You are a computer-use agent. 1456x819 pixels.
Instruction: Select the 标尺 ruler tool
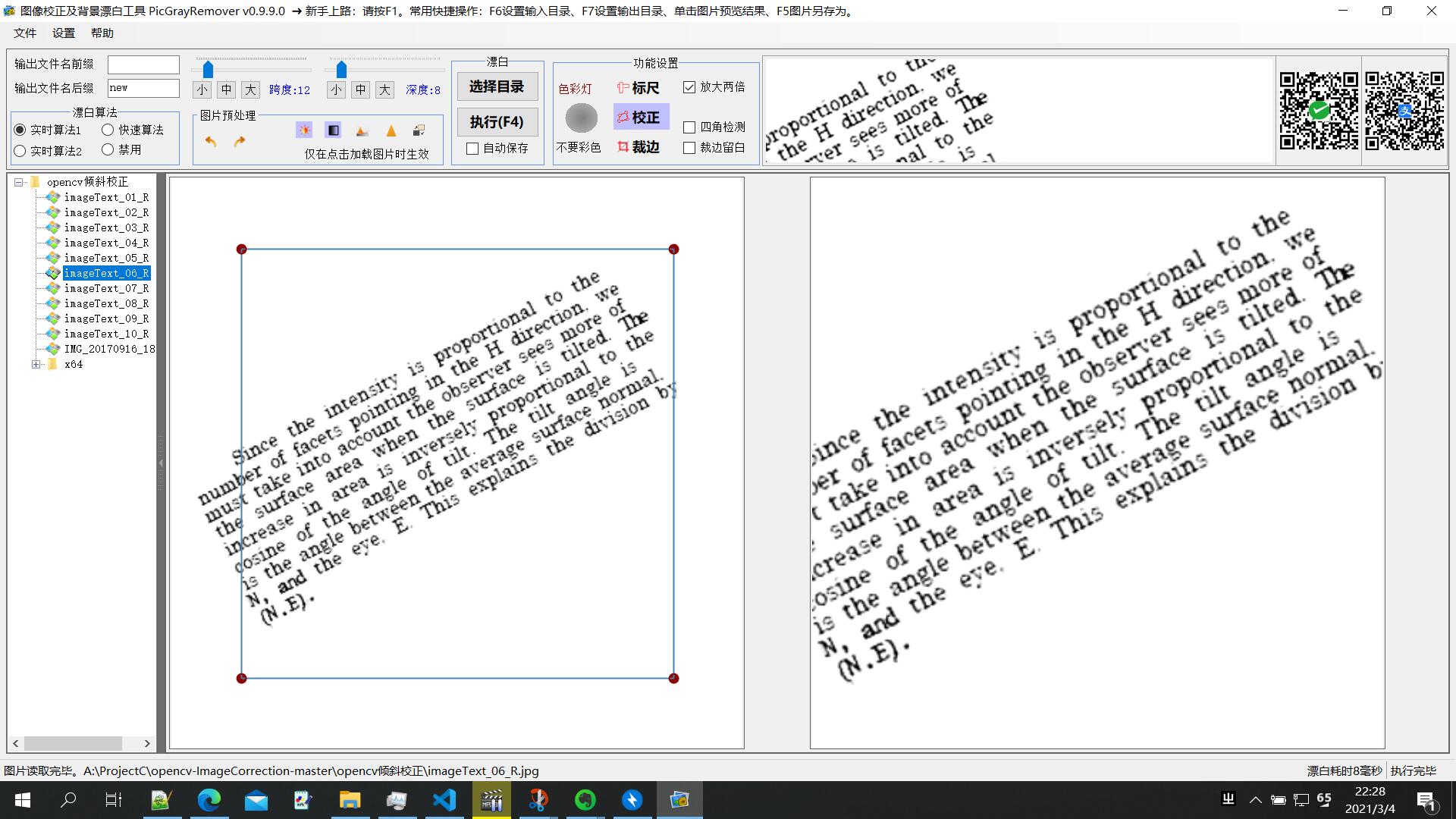pos(639,88)
